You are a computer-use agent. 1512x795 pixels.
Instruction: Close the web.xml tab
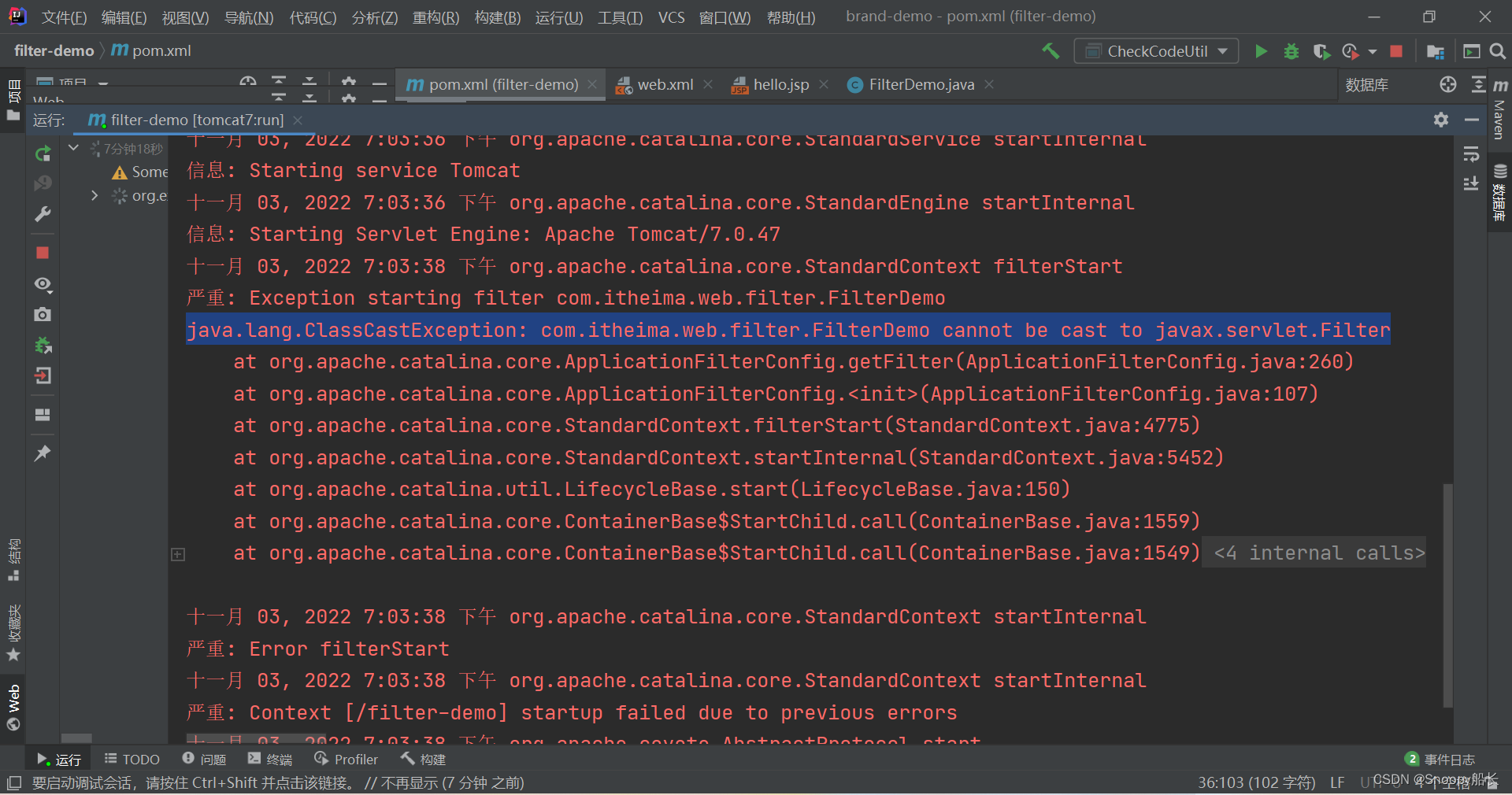(x=708, y=84)
